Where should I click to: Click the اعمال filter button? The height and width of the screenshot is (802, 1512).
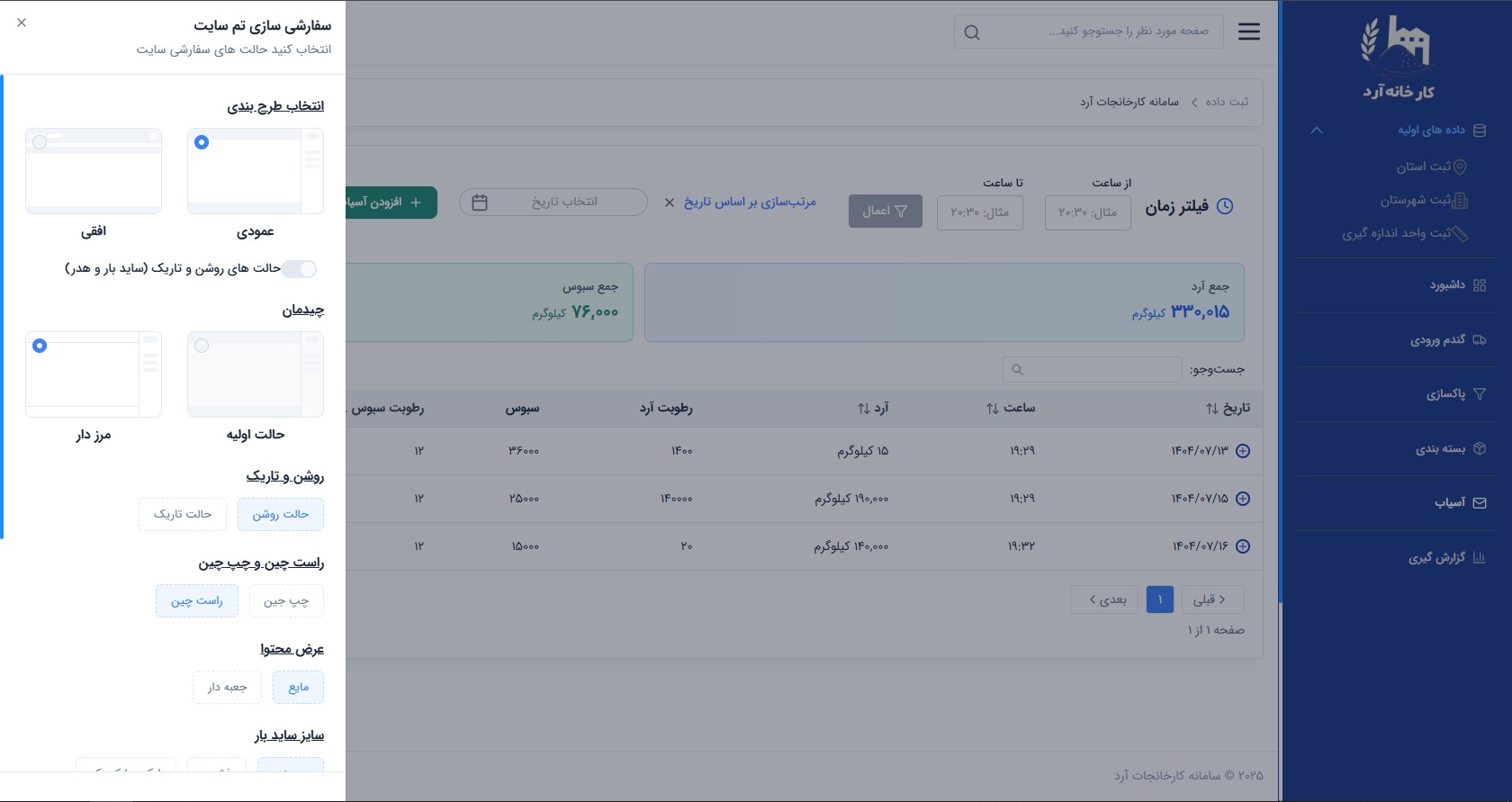[886, 212]
